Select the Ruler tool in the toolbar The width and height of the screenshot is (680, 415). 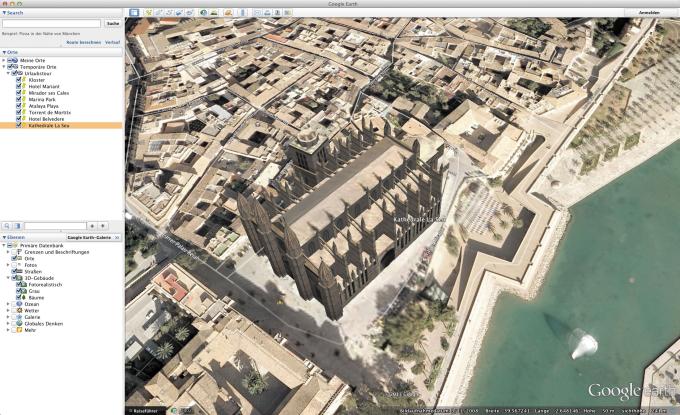tap(242, 13)
